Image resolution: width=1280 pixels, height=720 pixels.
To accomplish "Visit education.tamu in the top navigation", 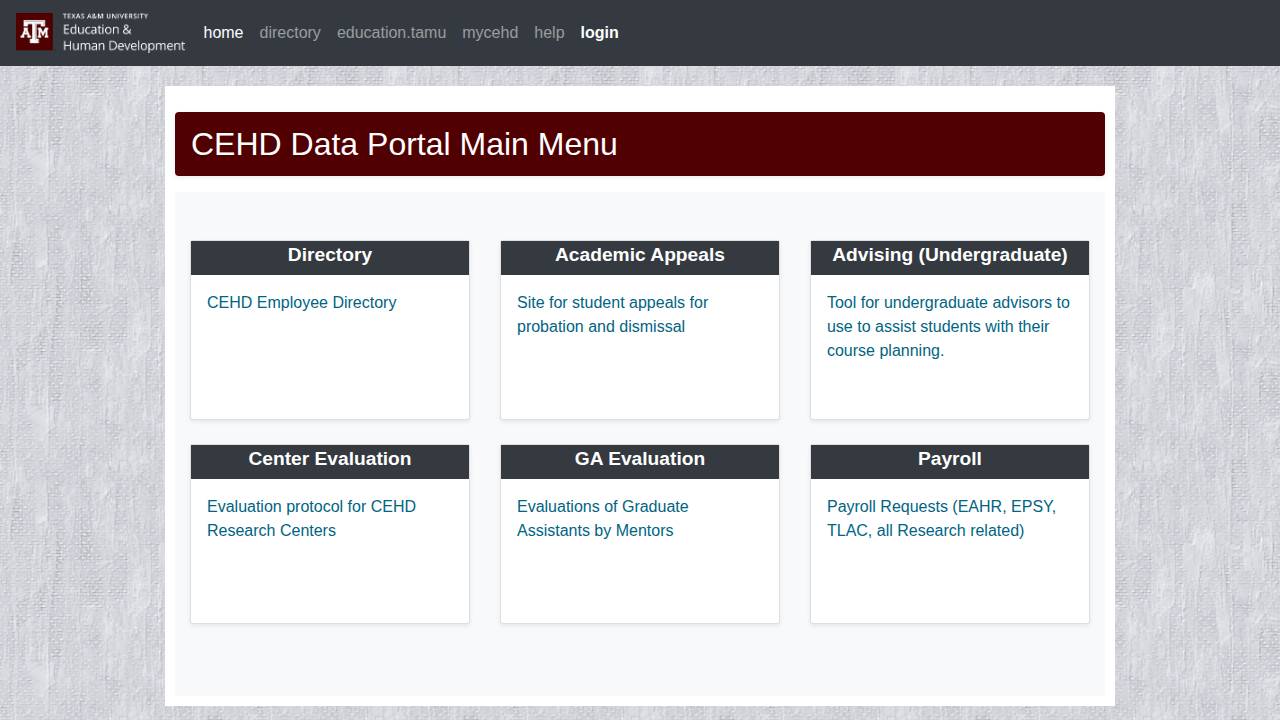I will point(391,33).
